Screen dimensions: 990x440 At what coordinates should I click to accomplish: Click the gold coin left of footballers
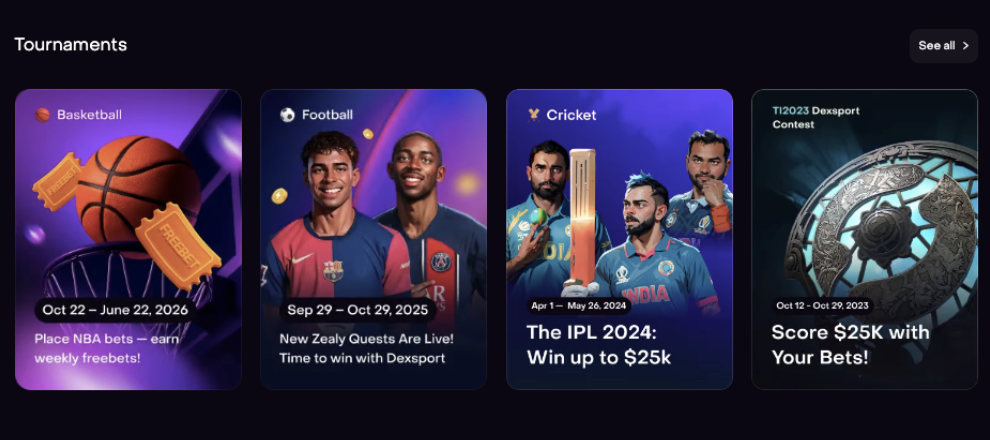click(279, 196)
